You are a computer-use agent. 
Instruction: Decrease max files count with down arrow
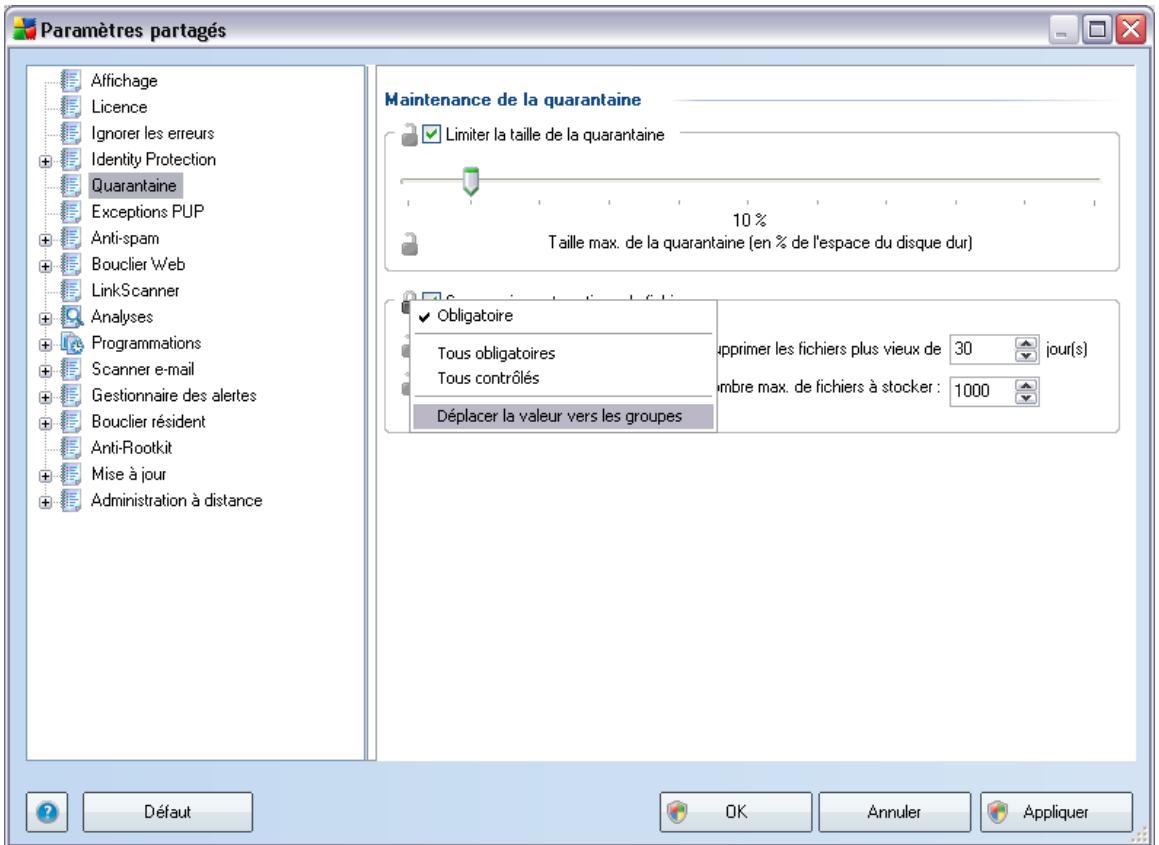pyautogui.click(x=1026, y=397)
